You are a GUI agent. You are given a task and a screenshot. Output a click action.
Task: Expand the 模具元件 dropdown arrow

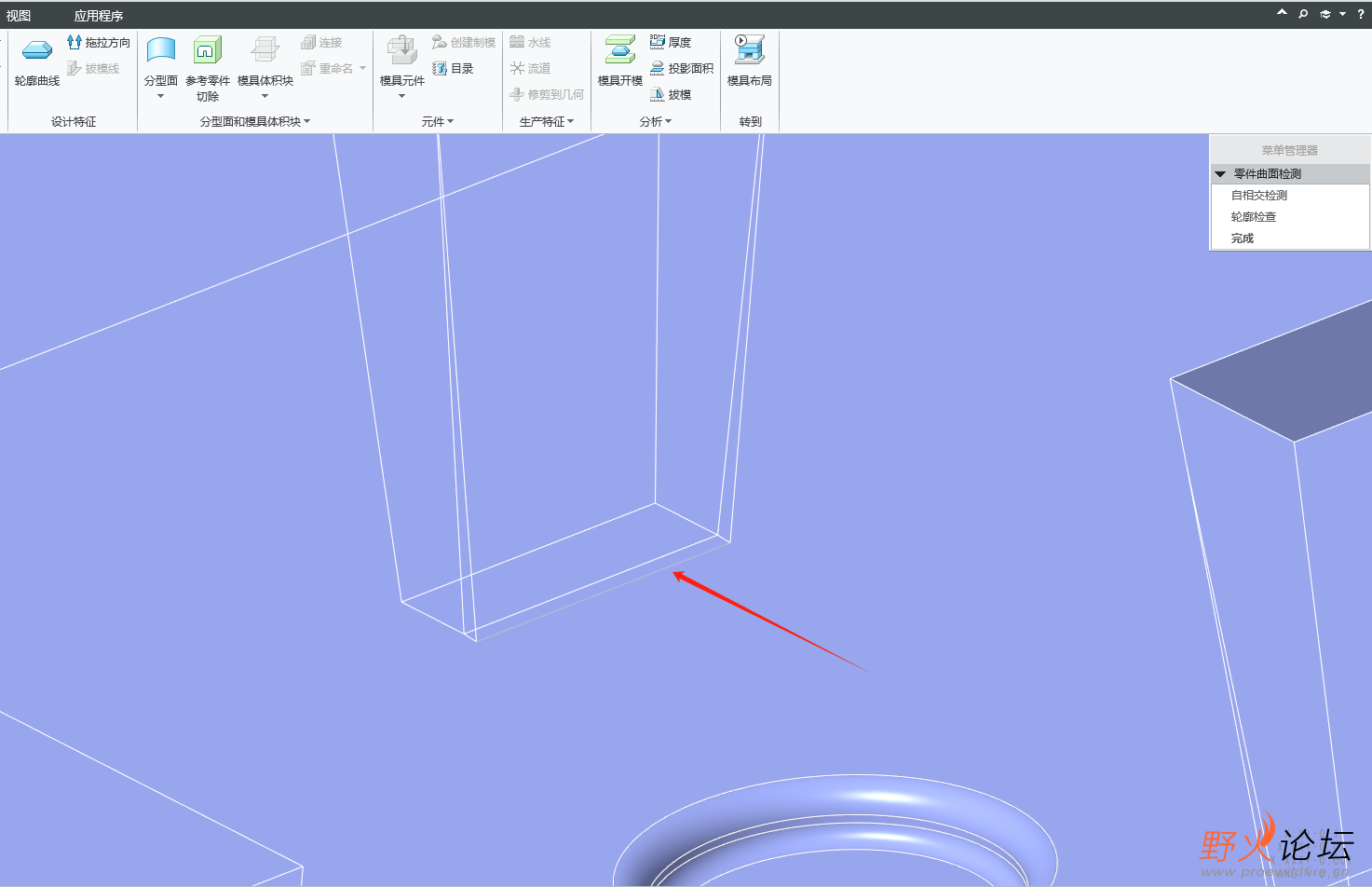coord(401,97)
